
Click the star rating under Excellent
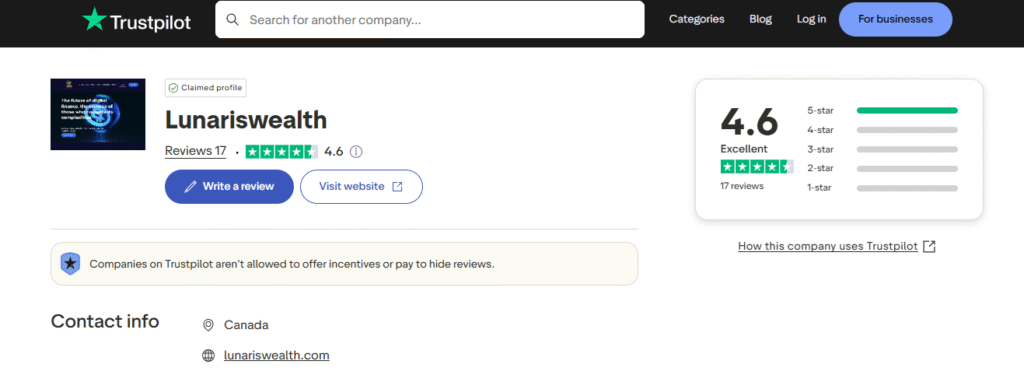[x=757, y=167]
